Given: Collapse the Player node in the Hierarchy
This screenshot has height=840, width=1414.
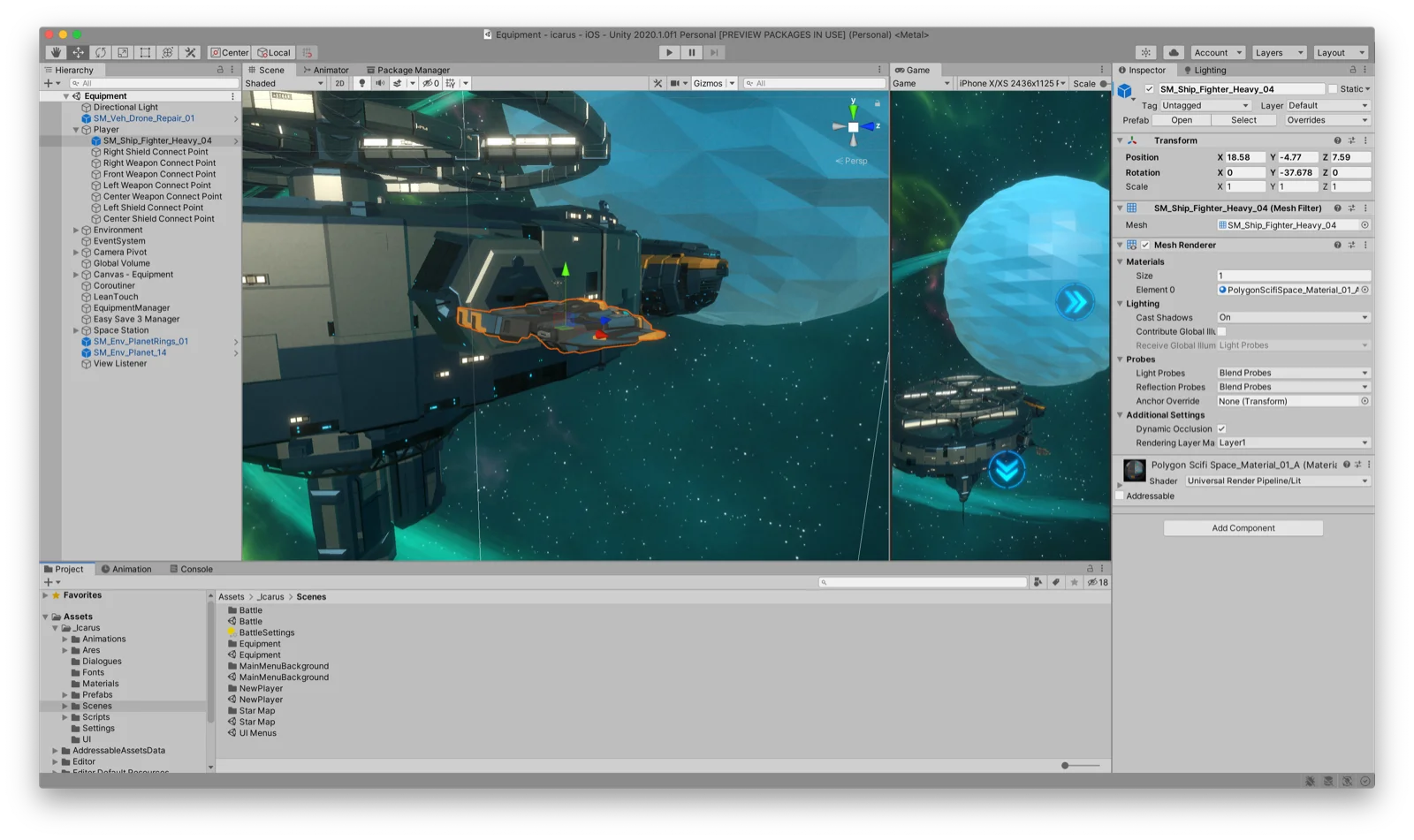Looking at the screenshot, I should click(75, 129).
